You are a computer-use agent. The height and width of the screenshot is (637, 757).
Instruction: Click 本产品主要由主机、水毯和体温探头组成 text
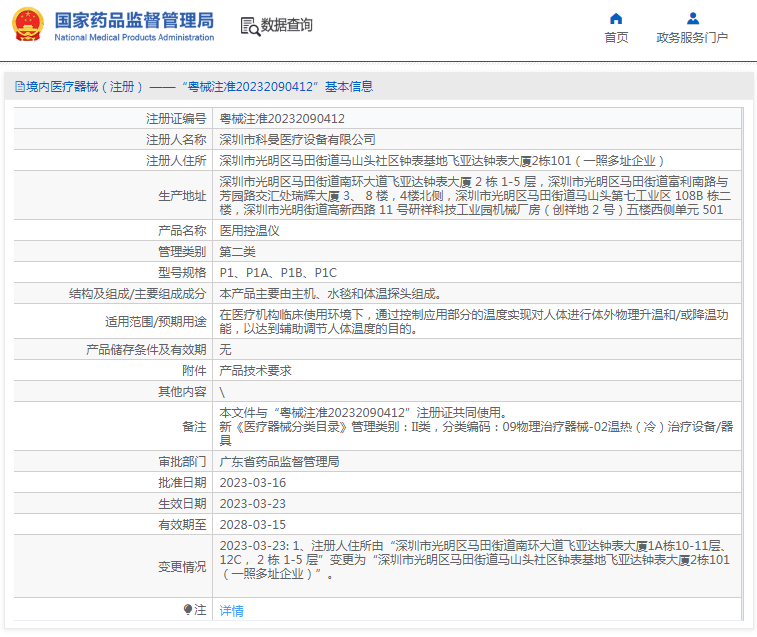[x=330, y=294]
